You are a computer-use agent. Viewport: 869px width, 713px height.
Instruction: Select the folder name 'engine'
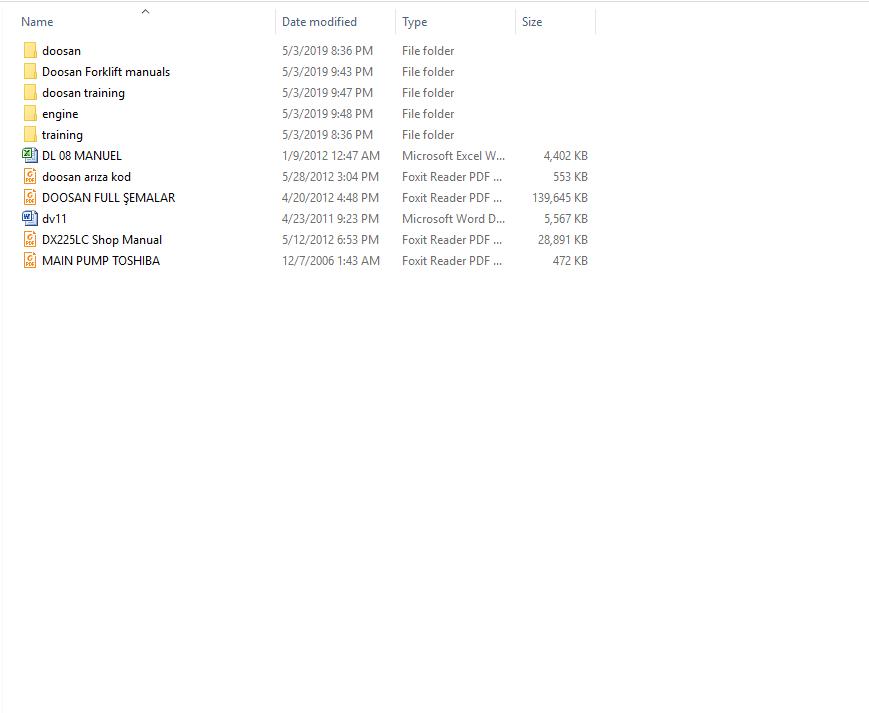60,114
